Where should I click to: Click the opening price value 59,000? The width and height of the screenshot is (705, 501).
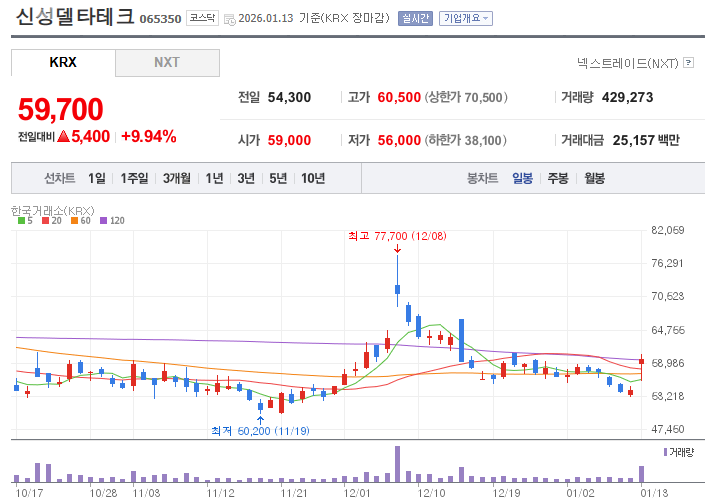(x=290, y=140)
